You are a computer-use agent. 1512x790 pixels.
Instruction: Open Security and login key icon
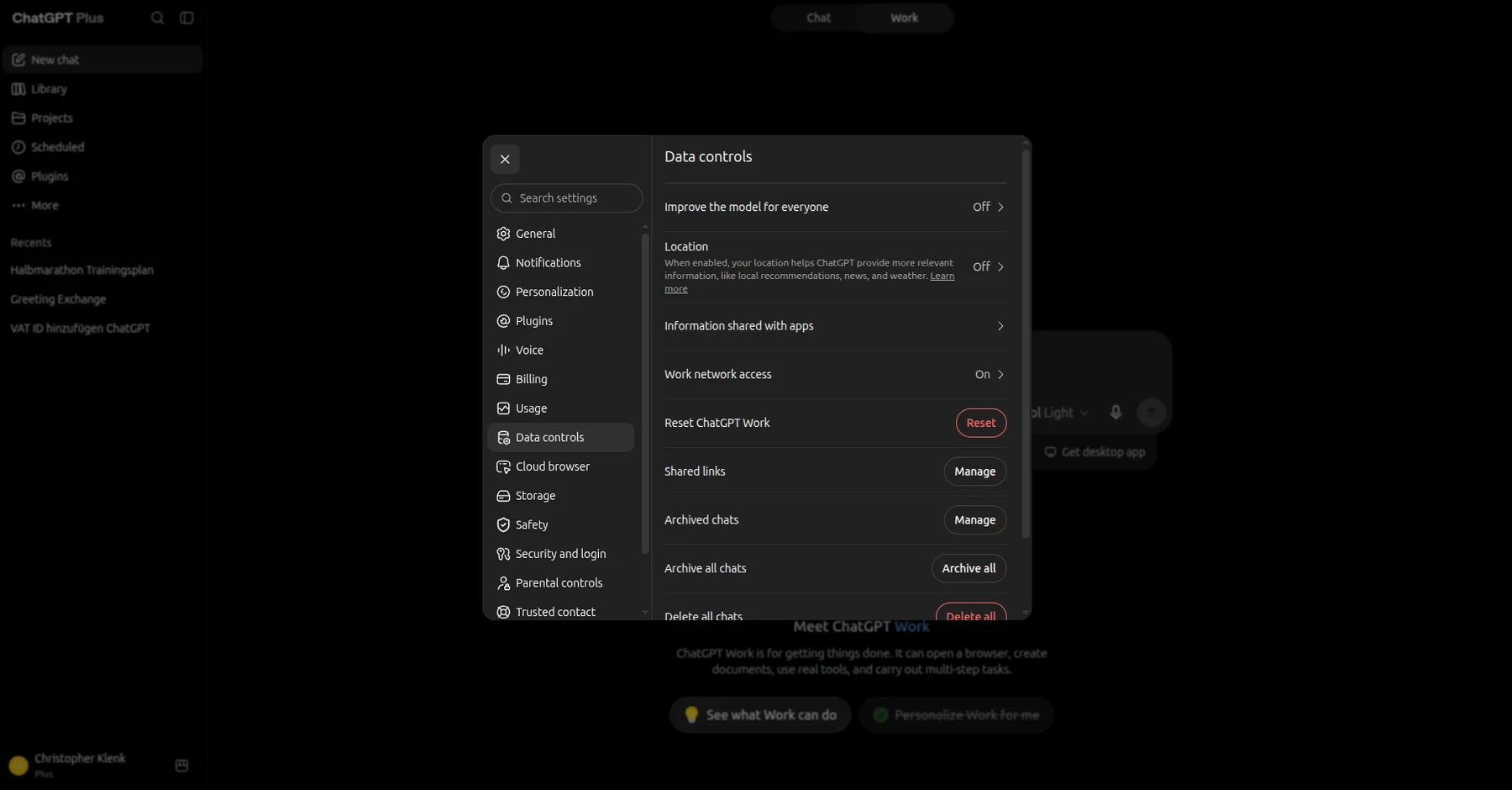click(x=503, y=554)
